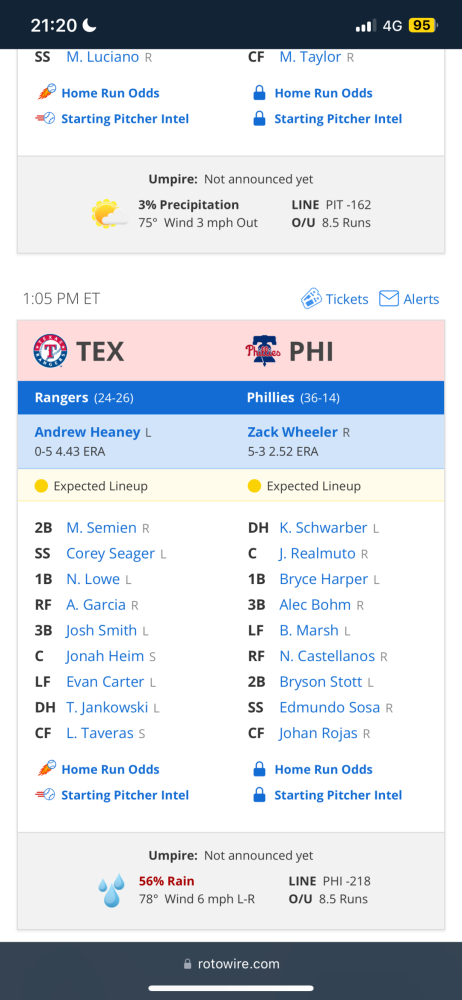Open Andrew Heaney's player page
Image resolution: width=462 pixels, height=1000 pixels.
87,432
